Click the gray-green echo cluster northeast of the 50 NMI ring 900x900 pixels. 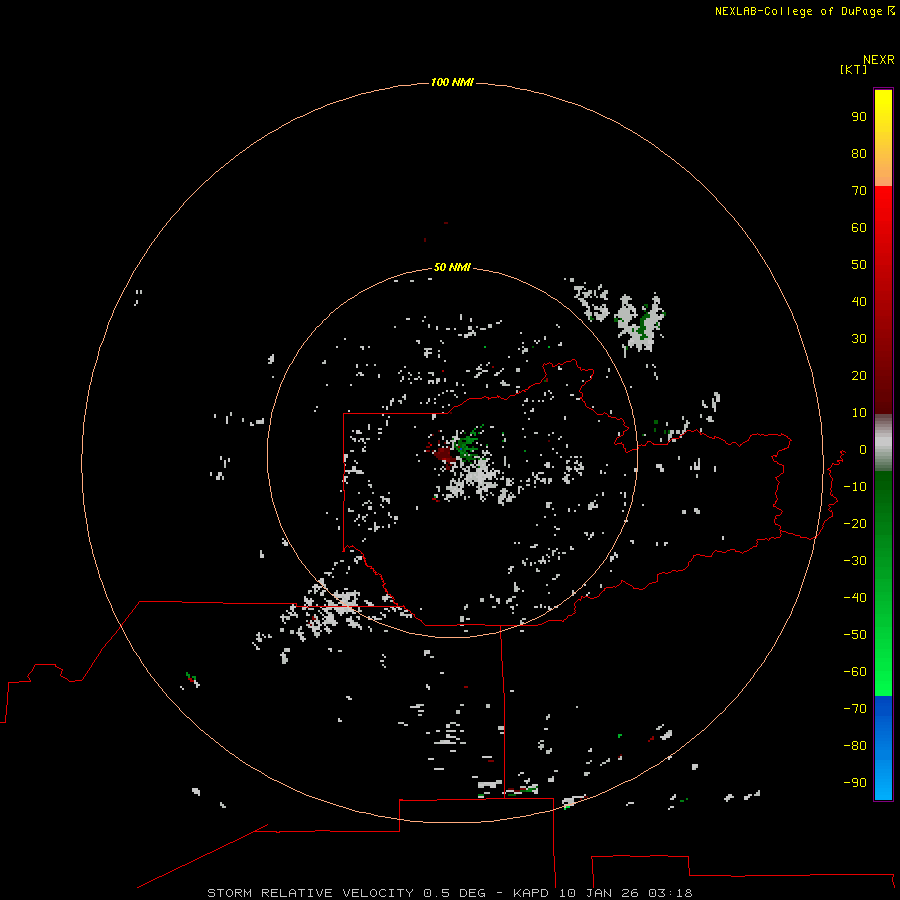pyautogui.click(x=640, y=323)
